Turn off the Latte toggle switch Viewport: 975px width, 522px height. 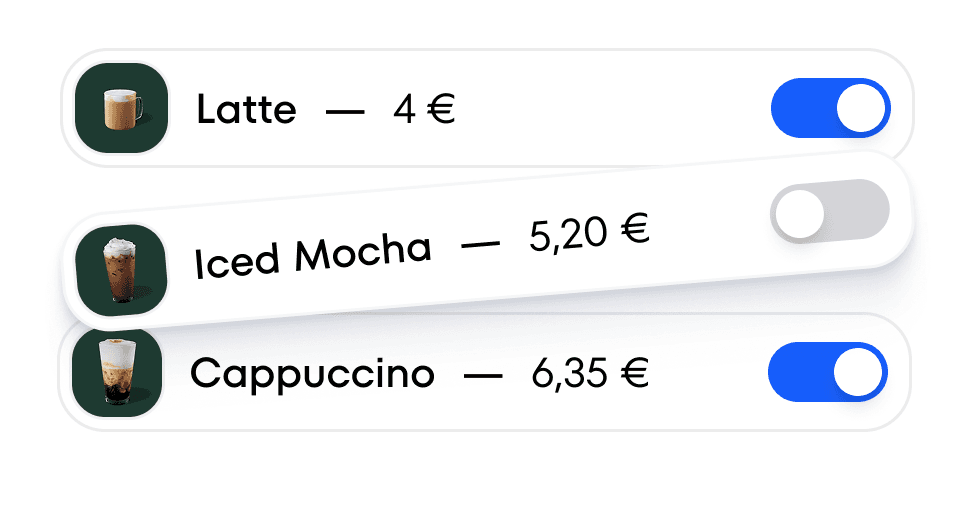coord(830,108)
